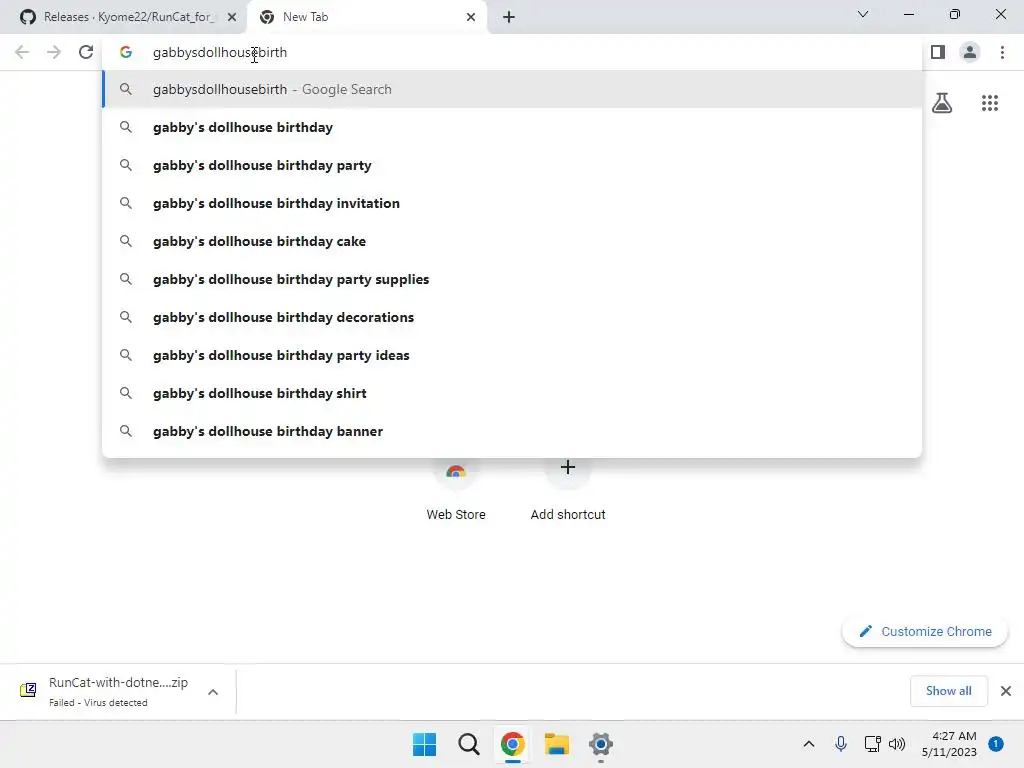1024x768 pixels.
Task: Open Settings gear in the taskbar
Action: (x=601, y=744)
